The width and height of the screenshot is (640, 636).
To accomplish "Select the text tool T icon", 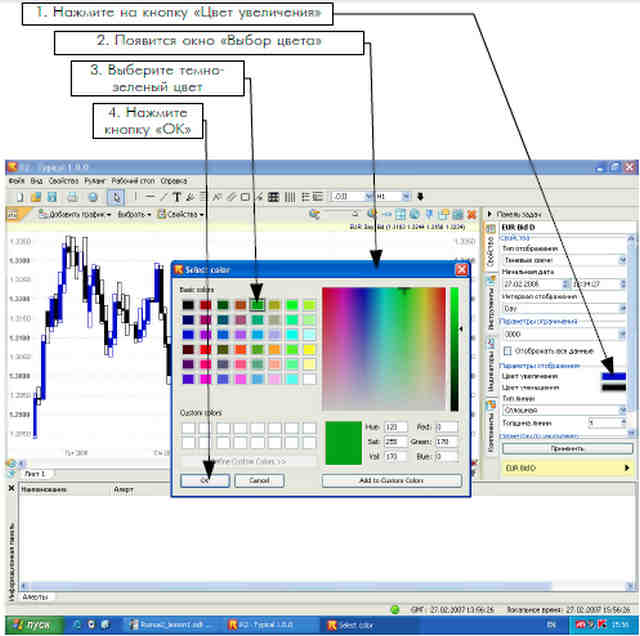I will pyautogui.click(x=177, y=197).
